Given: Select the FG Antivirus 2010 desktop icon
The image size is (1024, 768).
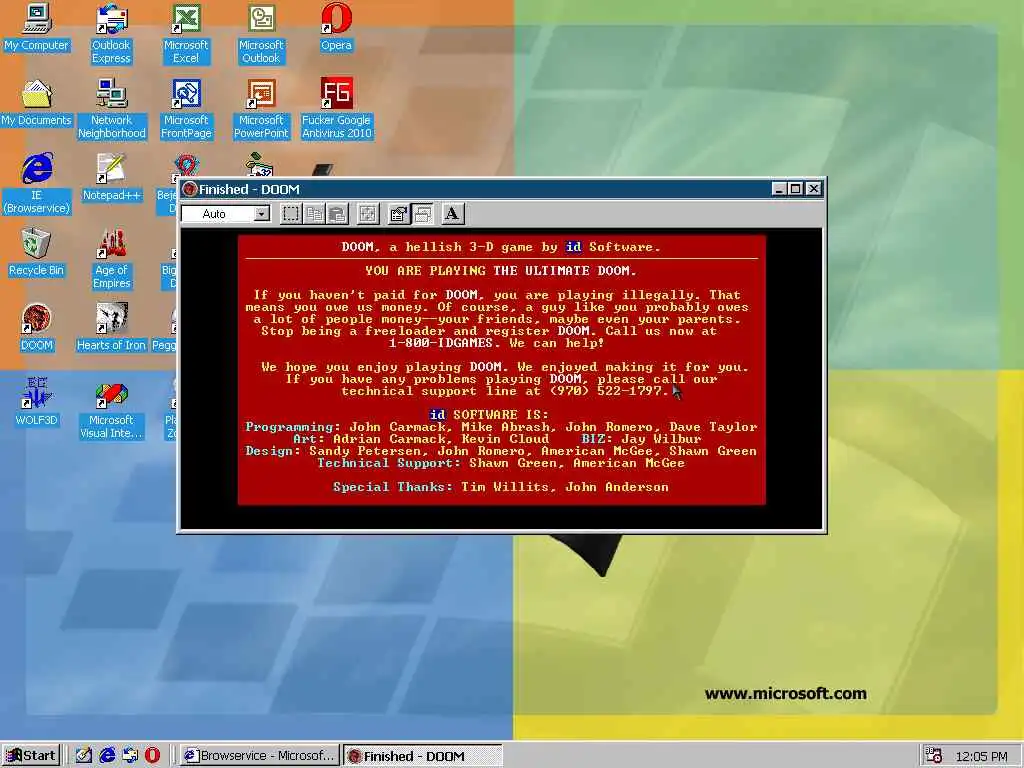Looking at the screenshot, I should (x=336, y=108).
